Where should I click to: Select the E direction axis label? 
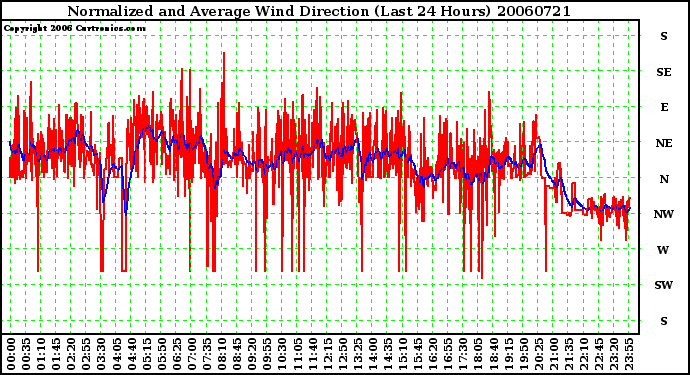click(x=664, y=107)
